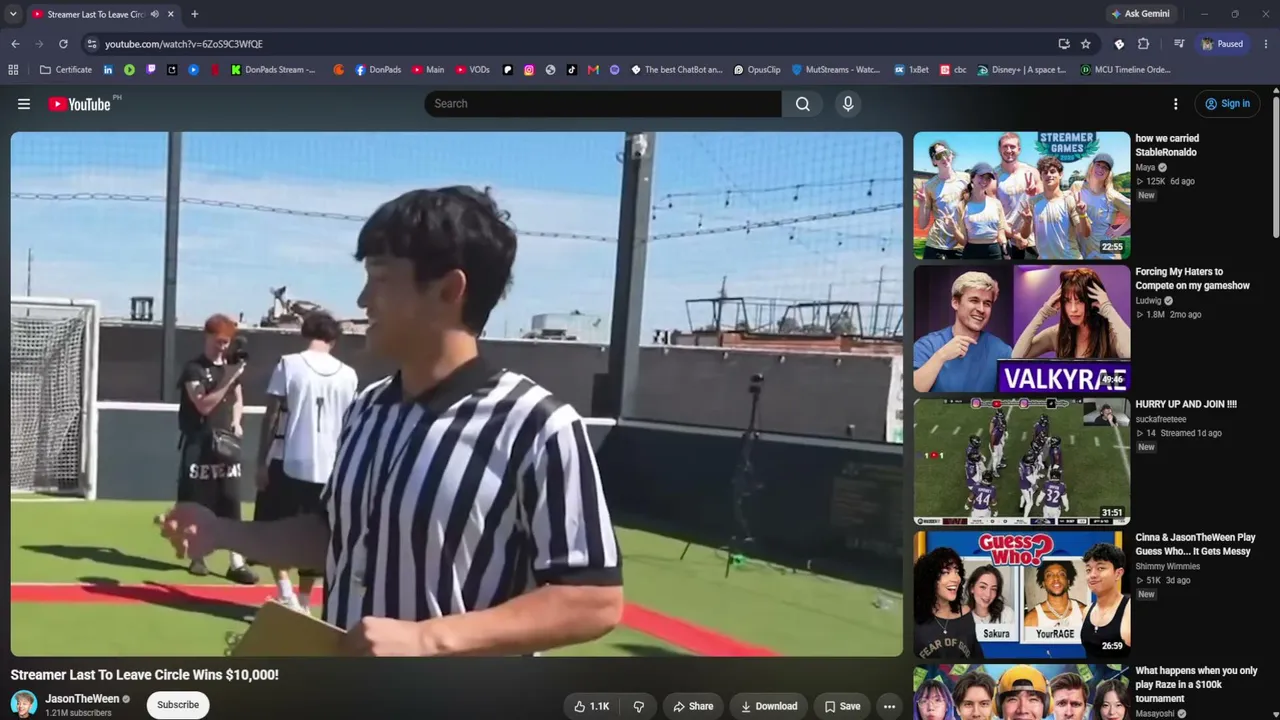Open the YouTube guide hamburger menu

(24, 104)
